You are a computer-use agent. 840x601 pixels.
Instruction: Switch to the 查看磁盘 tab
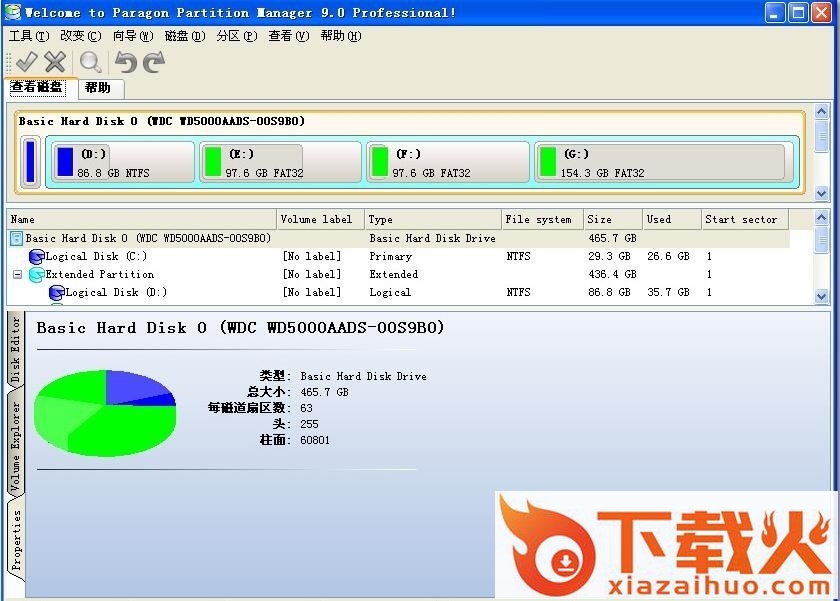(x=38, y=87)
